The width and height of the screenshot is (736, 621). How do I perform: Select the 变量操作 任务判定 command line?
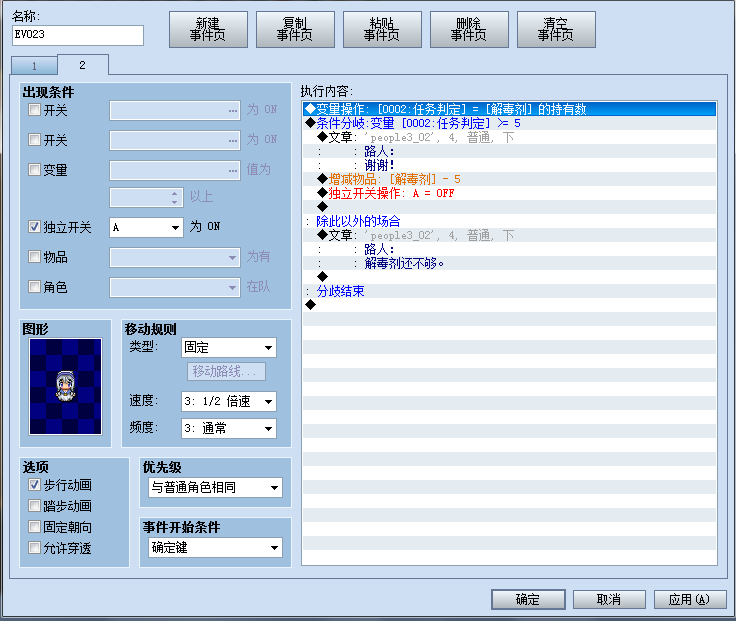coord(509,109)
